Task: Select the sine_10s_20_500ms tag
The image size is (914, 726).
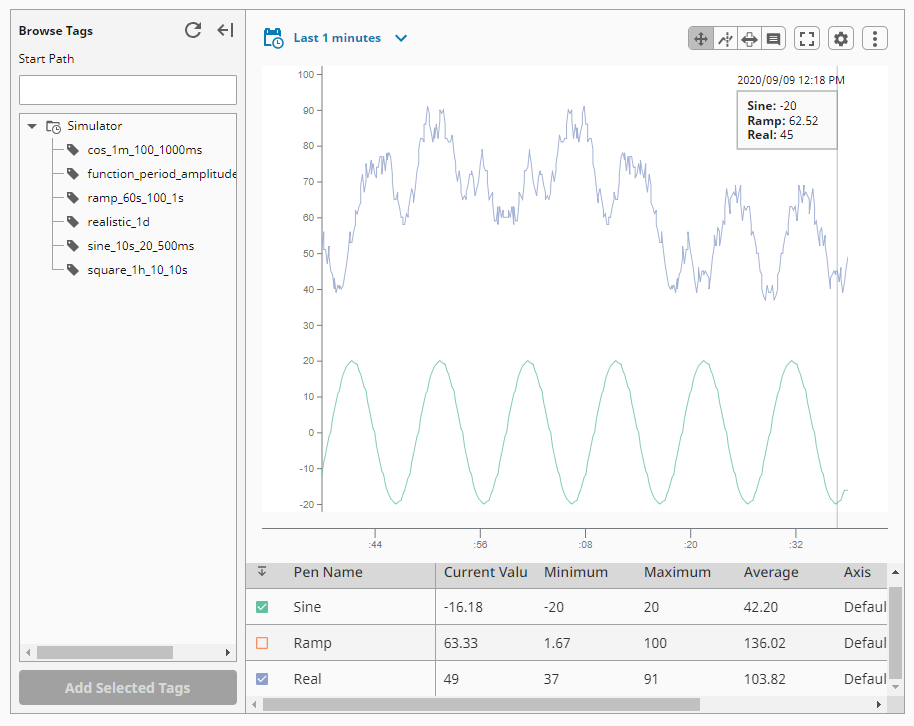Action: (140, 246)
